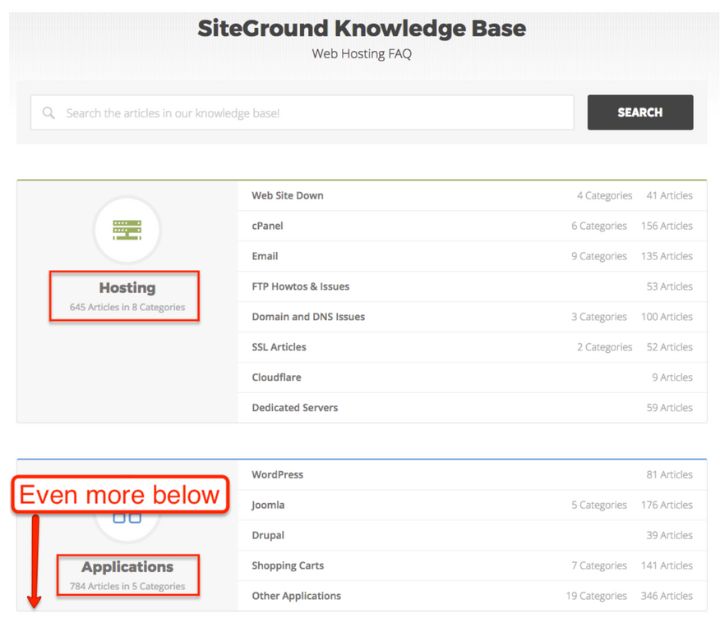Click '53 Articles' in FTP Howtos row
720x627 pixels.
pos(669,287)
